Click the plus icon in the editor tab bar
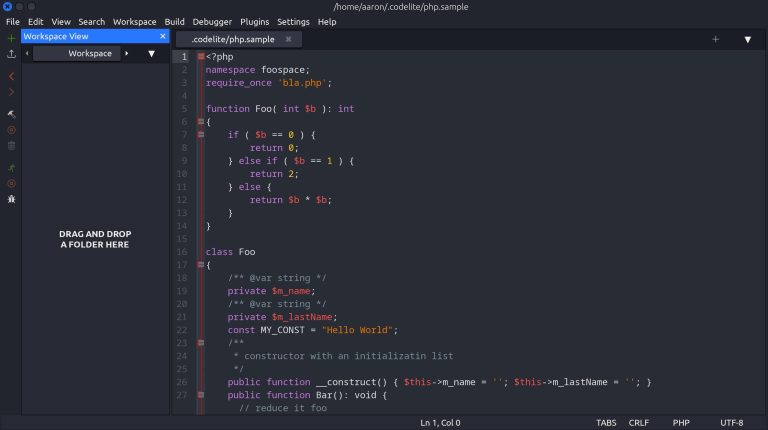Image resolution: width=768 pixels, height=430 pixels. click(x=715, y=39)
